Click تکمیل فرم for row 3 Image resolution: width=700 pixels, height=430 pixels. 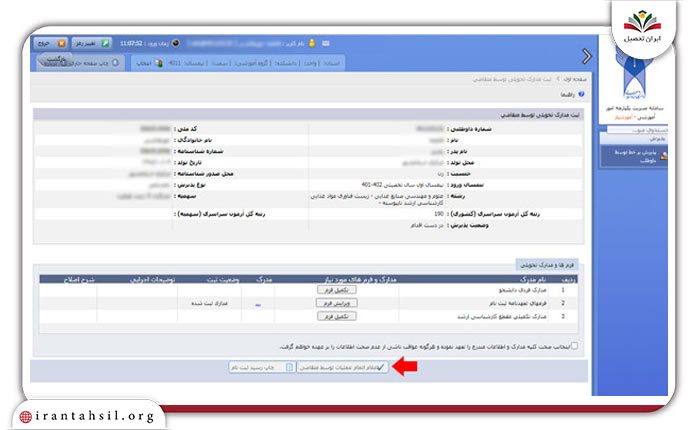(x=337, y=316)
